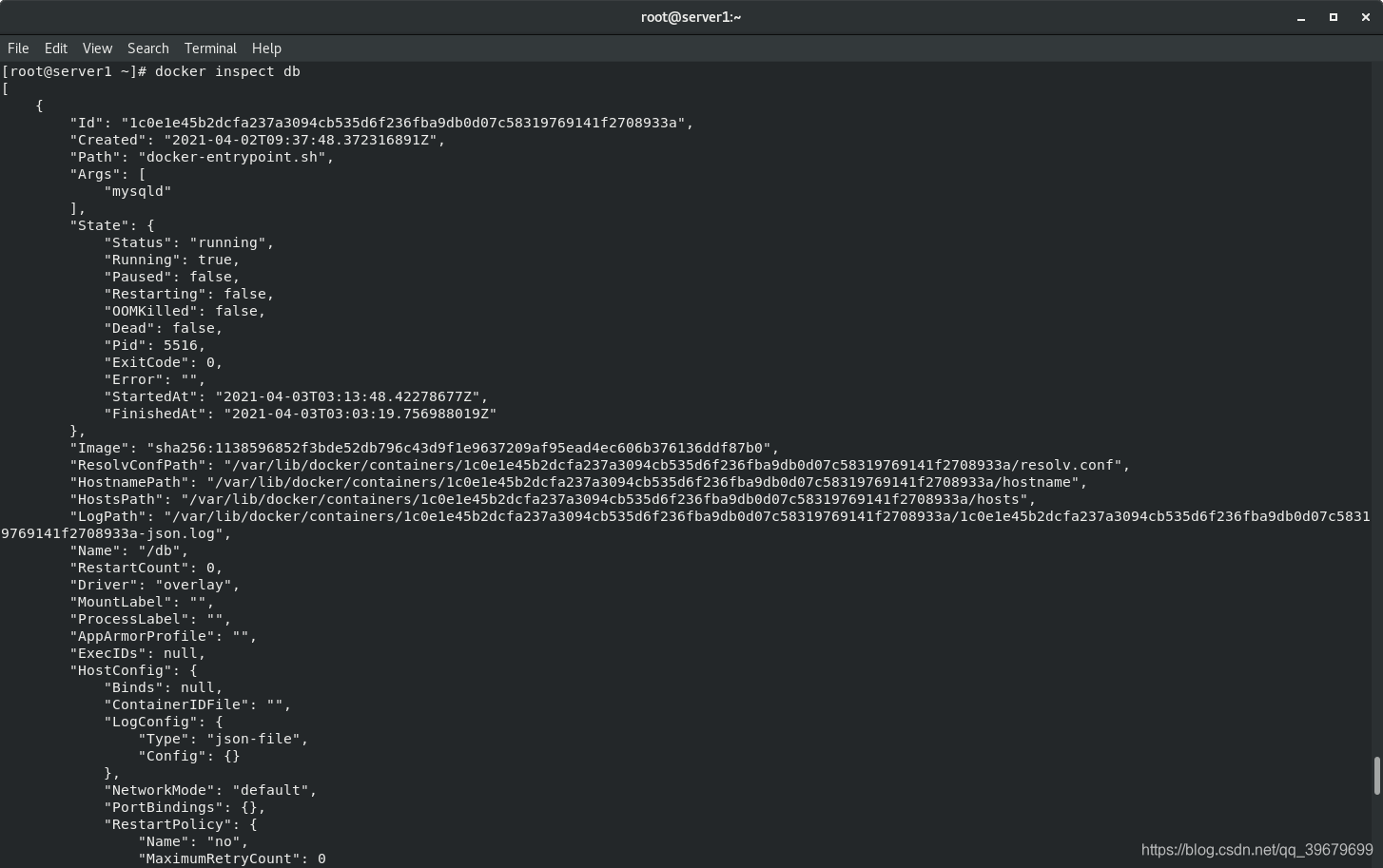1383x868 pixels.
Task: Click the "Created" timestamp line
Action: point(258,140)
